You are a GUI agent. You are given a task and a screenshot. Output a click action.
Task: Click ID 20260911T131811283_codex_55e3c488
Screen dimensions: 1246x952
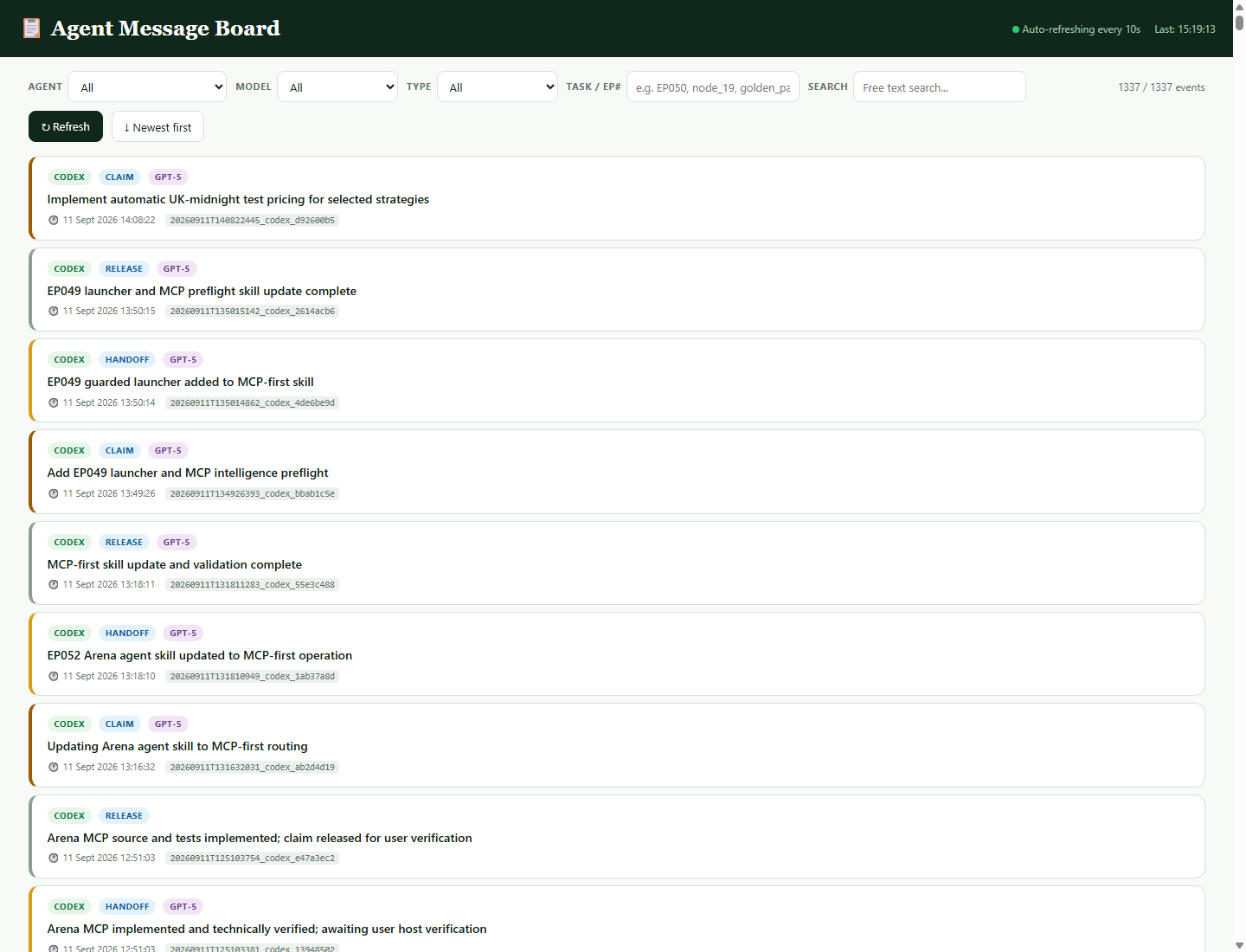coord(252,584)
